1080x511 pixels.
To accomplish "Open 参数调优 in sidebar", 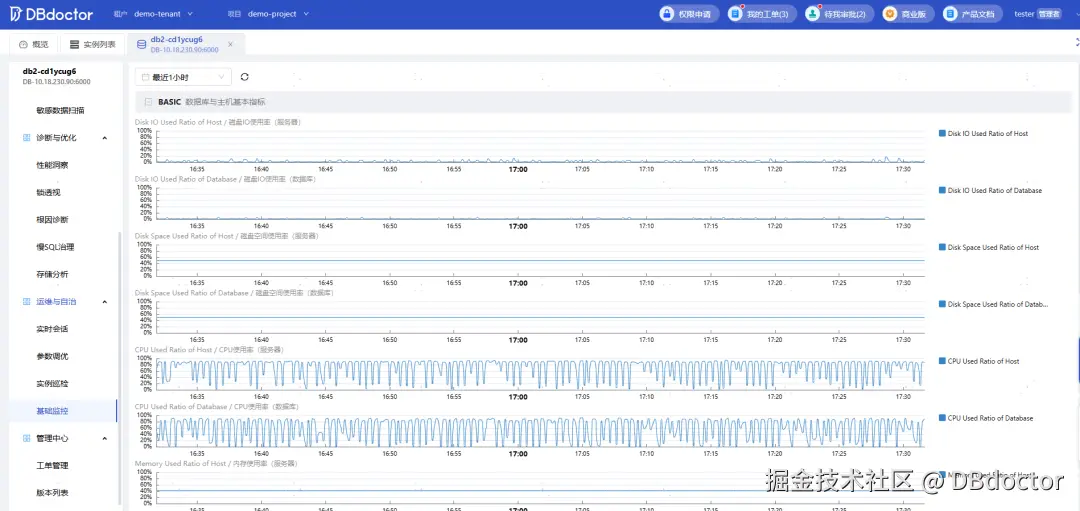I will pos(52,356).
